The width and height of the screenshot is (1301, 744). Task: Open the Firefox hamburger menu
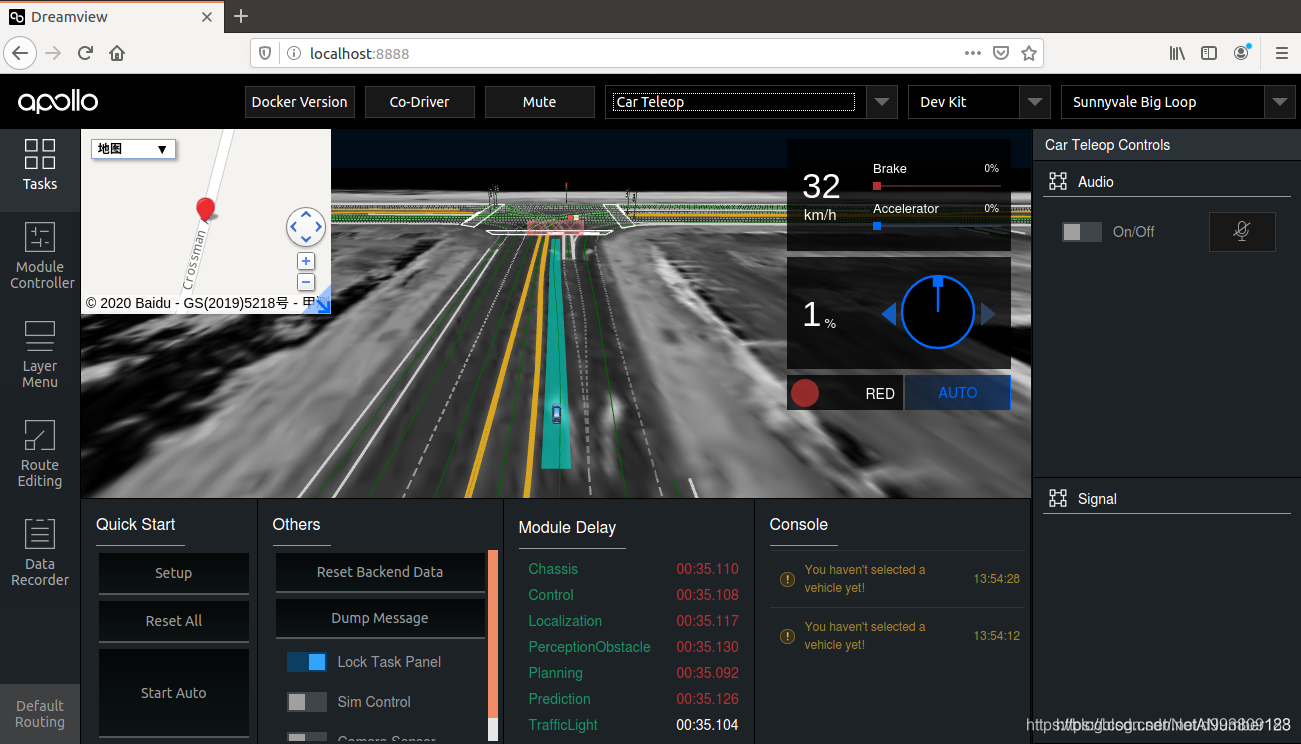click(1281, 53)
